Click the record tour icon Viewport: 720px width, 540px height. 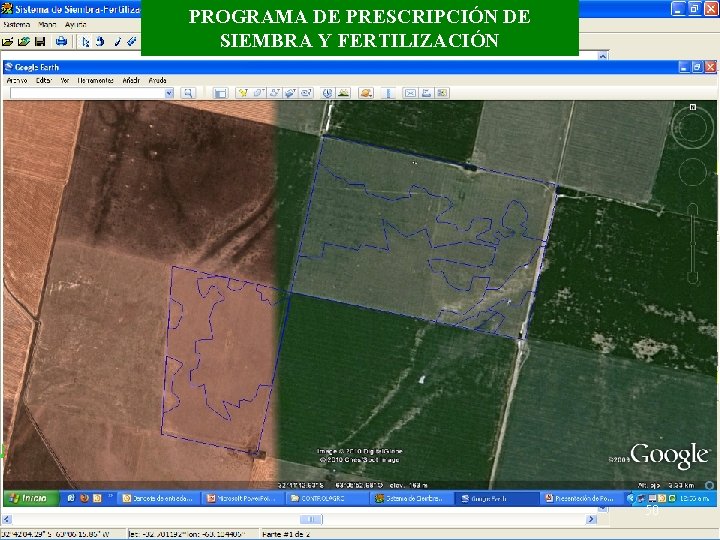pyautogui.click(x=306, y=93)
